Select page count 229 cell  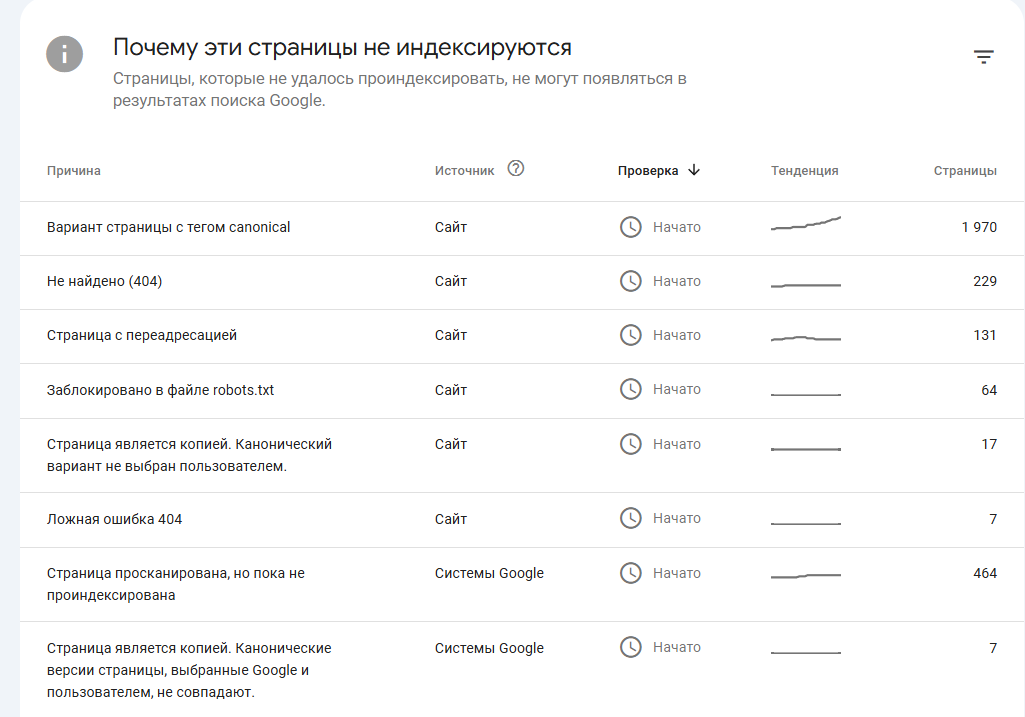[984, 281]
